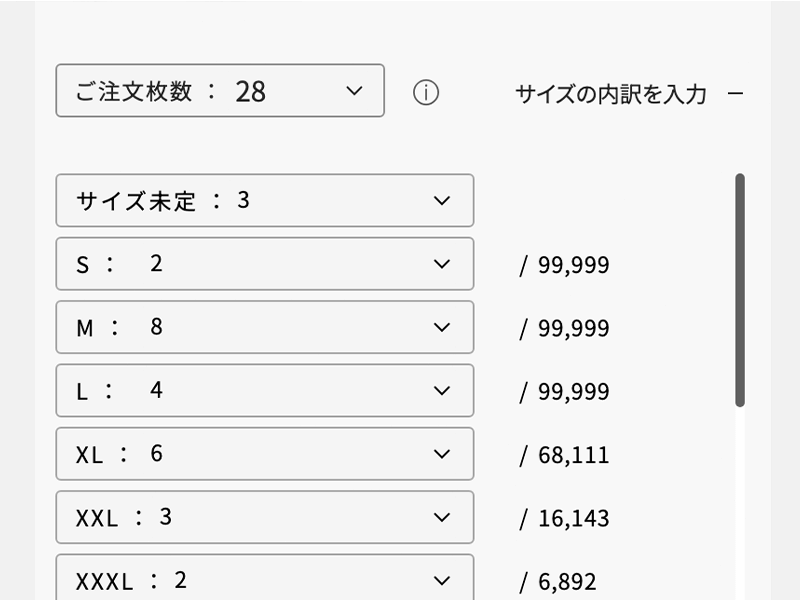Click chevron arrow on サイズ未定 selector
This screenshot has width=800, height=600.
pyautogui.click(x=442, y=201)
